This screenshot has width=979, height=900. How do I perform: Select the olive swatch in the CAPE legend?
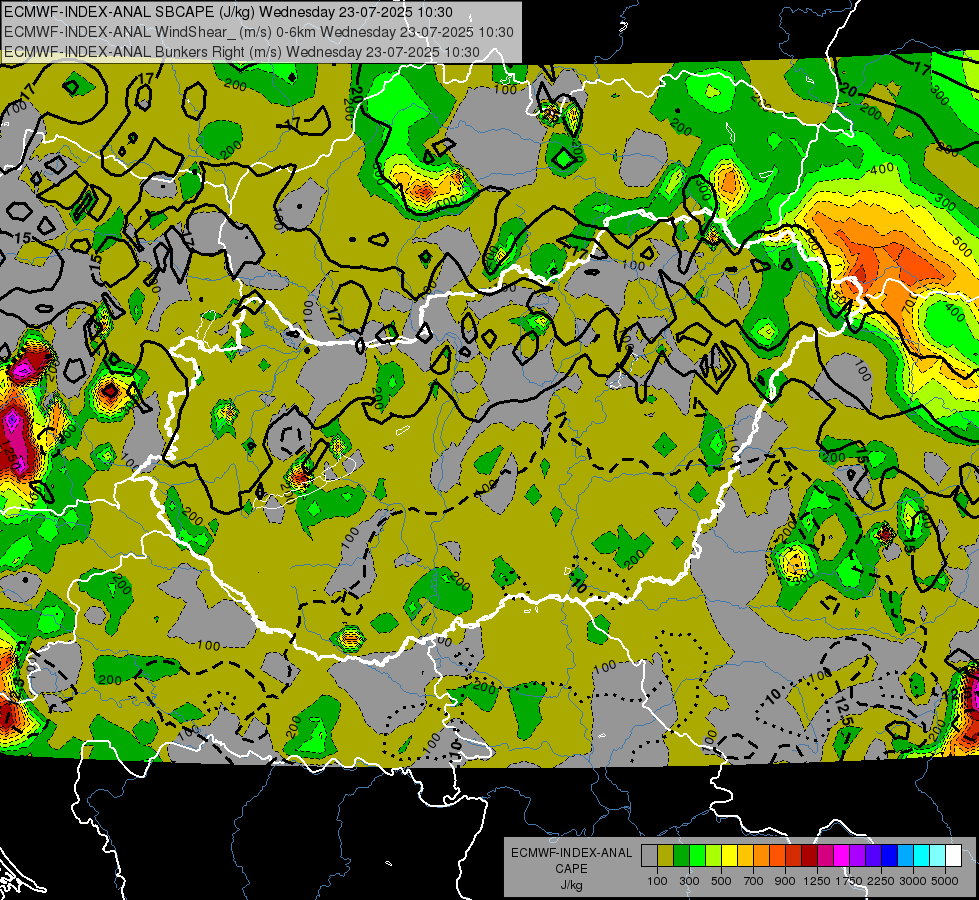click(x=666, y=856)
